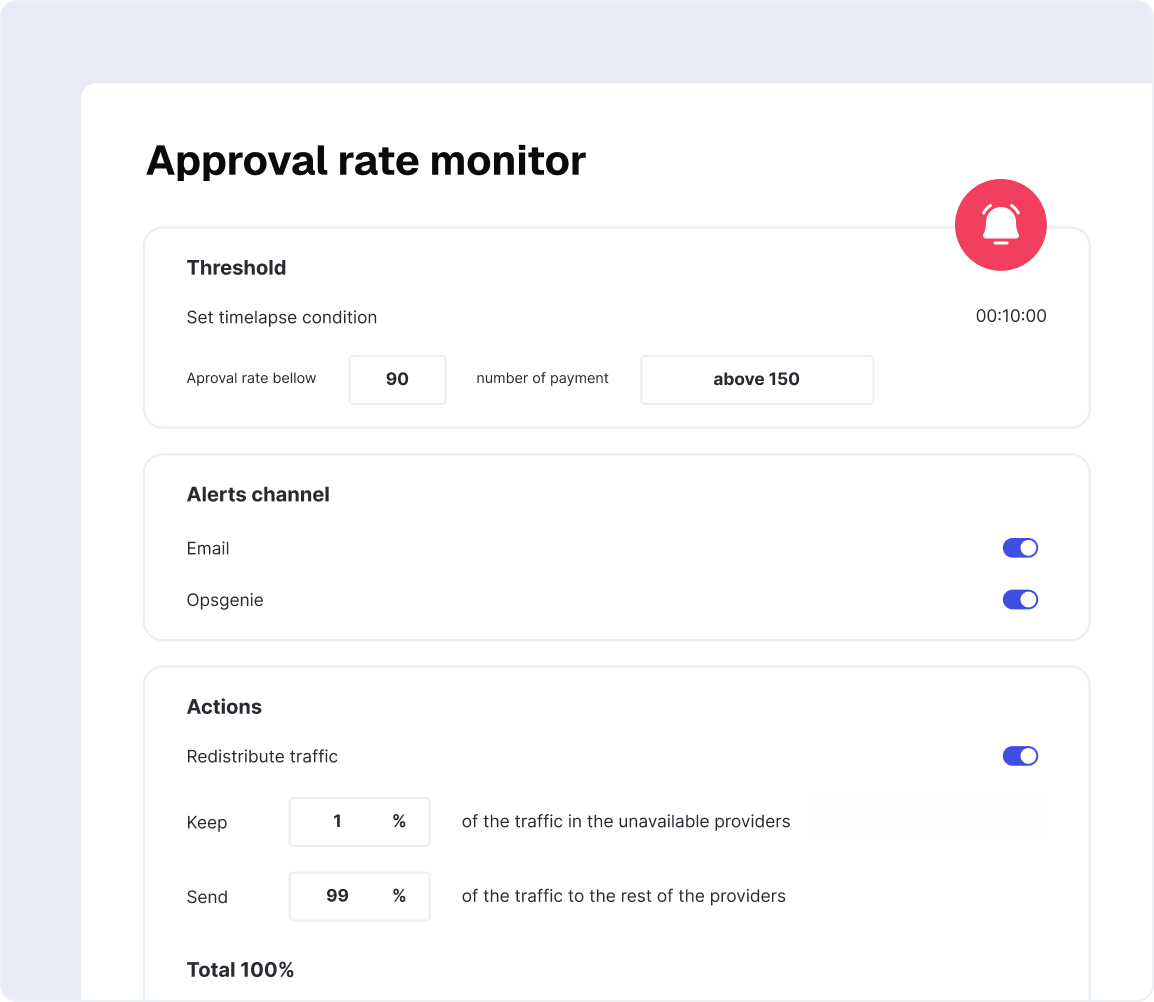This screenshot has height=1002, width=1154.
Task: Select the 00:10:00 timelapse value
Action: pos(1011,316)
